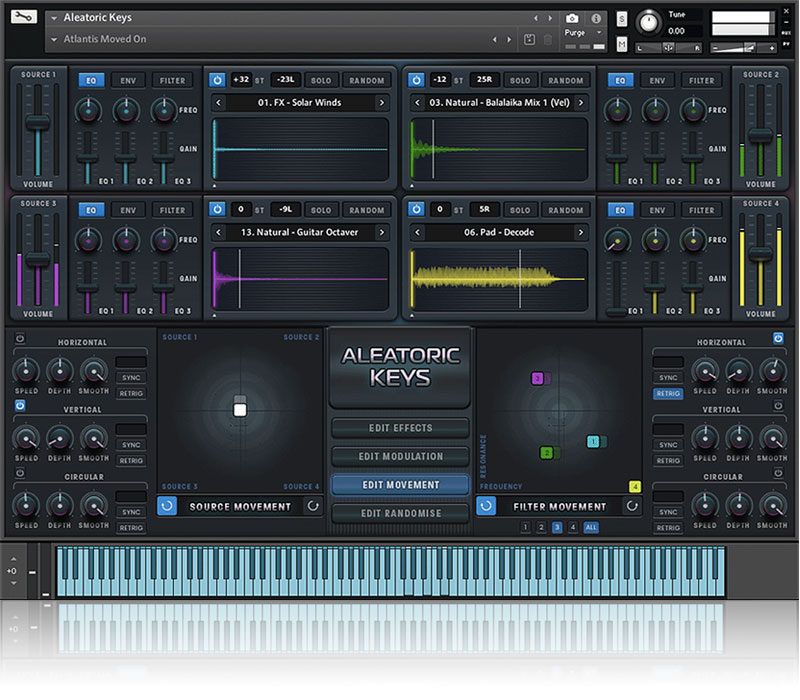Click the camera snapshot icon

click(x=572, y=18)
